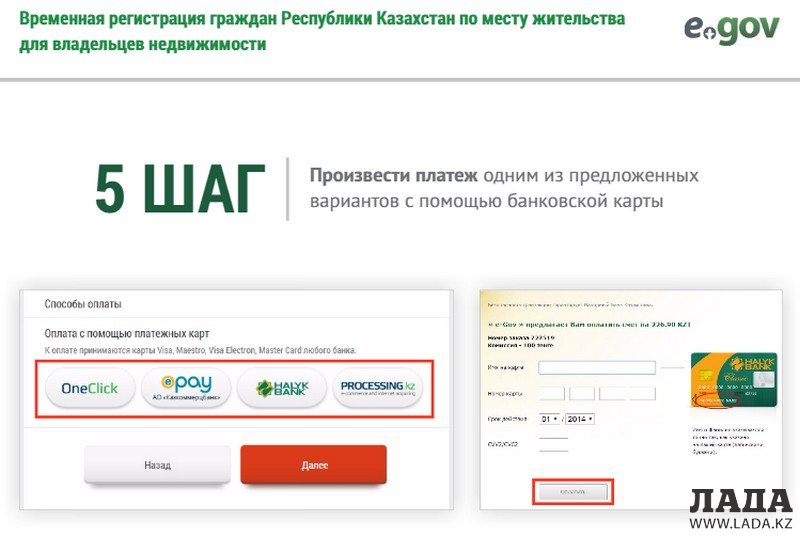Click the Назад button
800x536 pixels.
pyautogui.click(x=157, y=465)
